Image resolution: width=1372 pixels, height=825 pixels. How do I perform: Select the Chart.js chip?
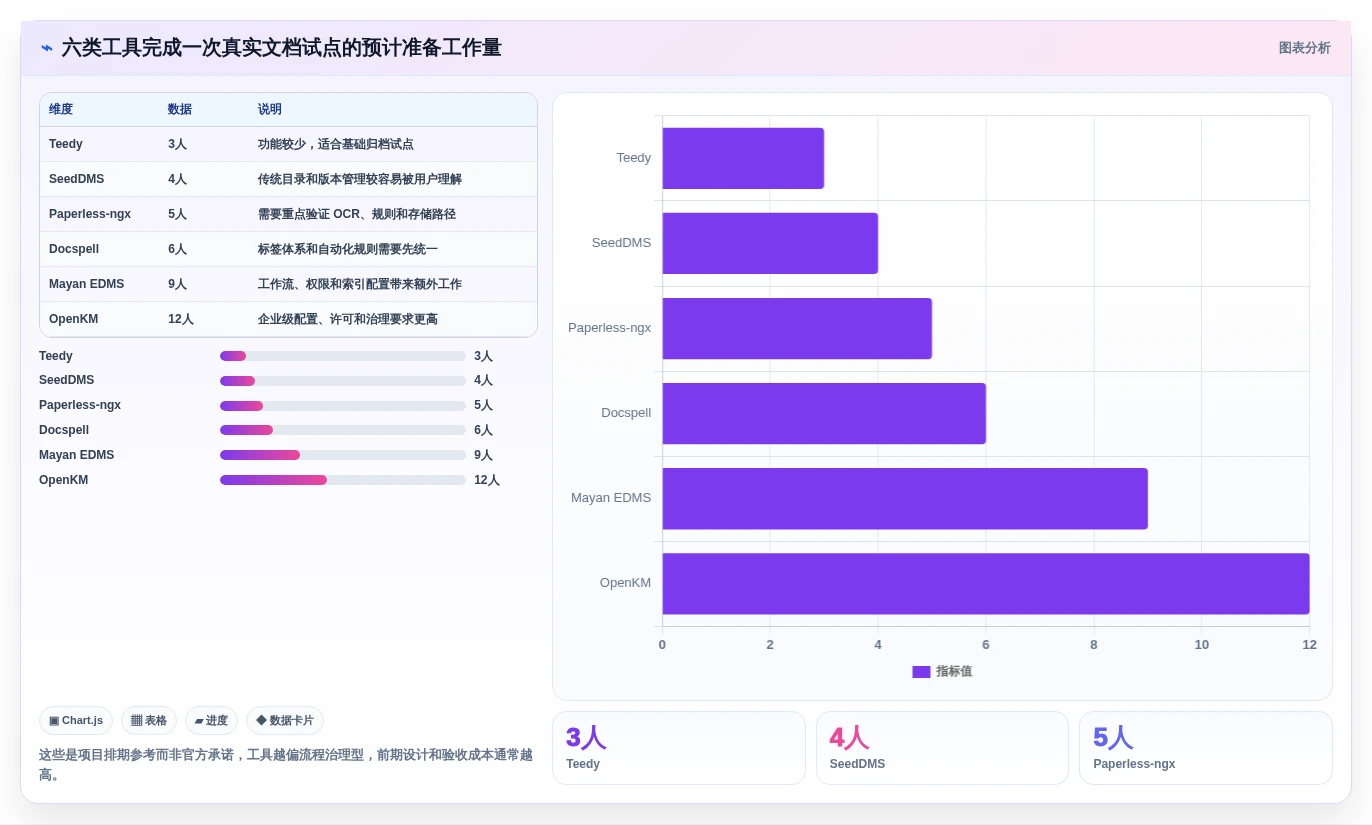76,720
